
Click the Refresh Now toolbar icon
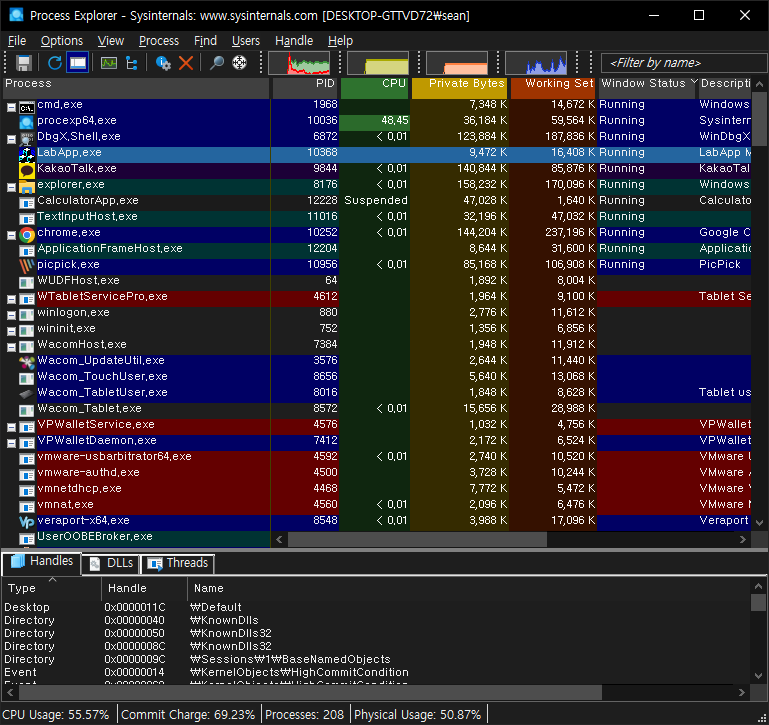point(54,63)
